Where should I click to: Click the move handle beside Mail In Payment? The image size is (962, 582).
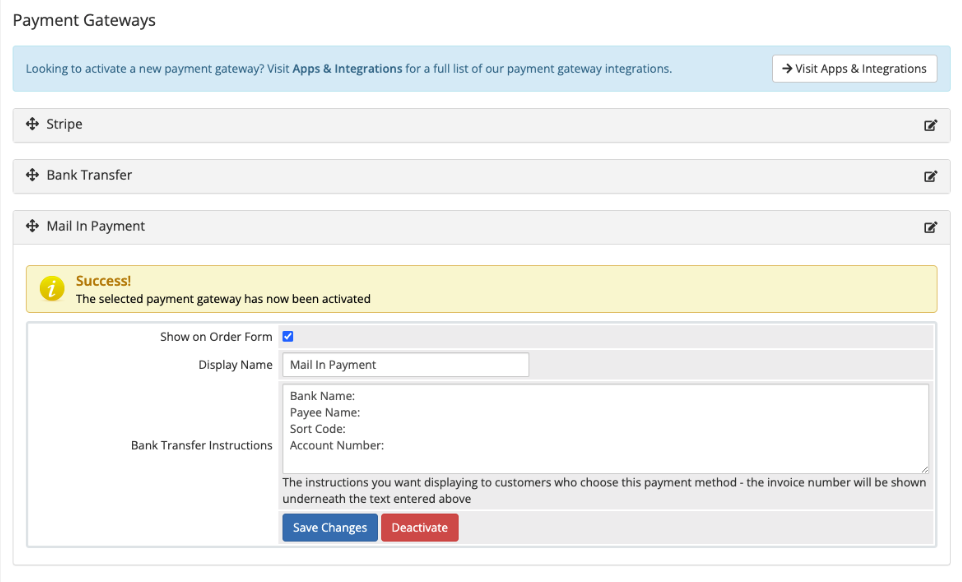point(33,226)
